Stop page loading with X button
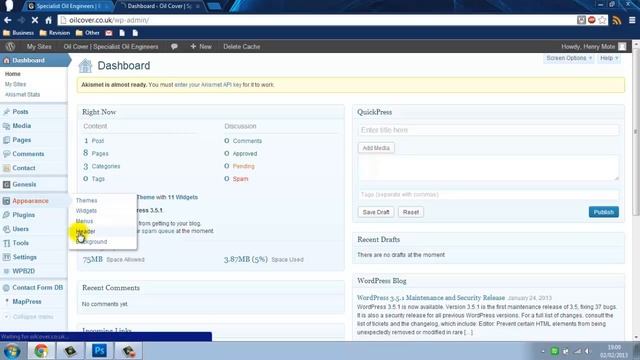 (x=35, y=20)
